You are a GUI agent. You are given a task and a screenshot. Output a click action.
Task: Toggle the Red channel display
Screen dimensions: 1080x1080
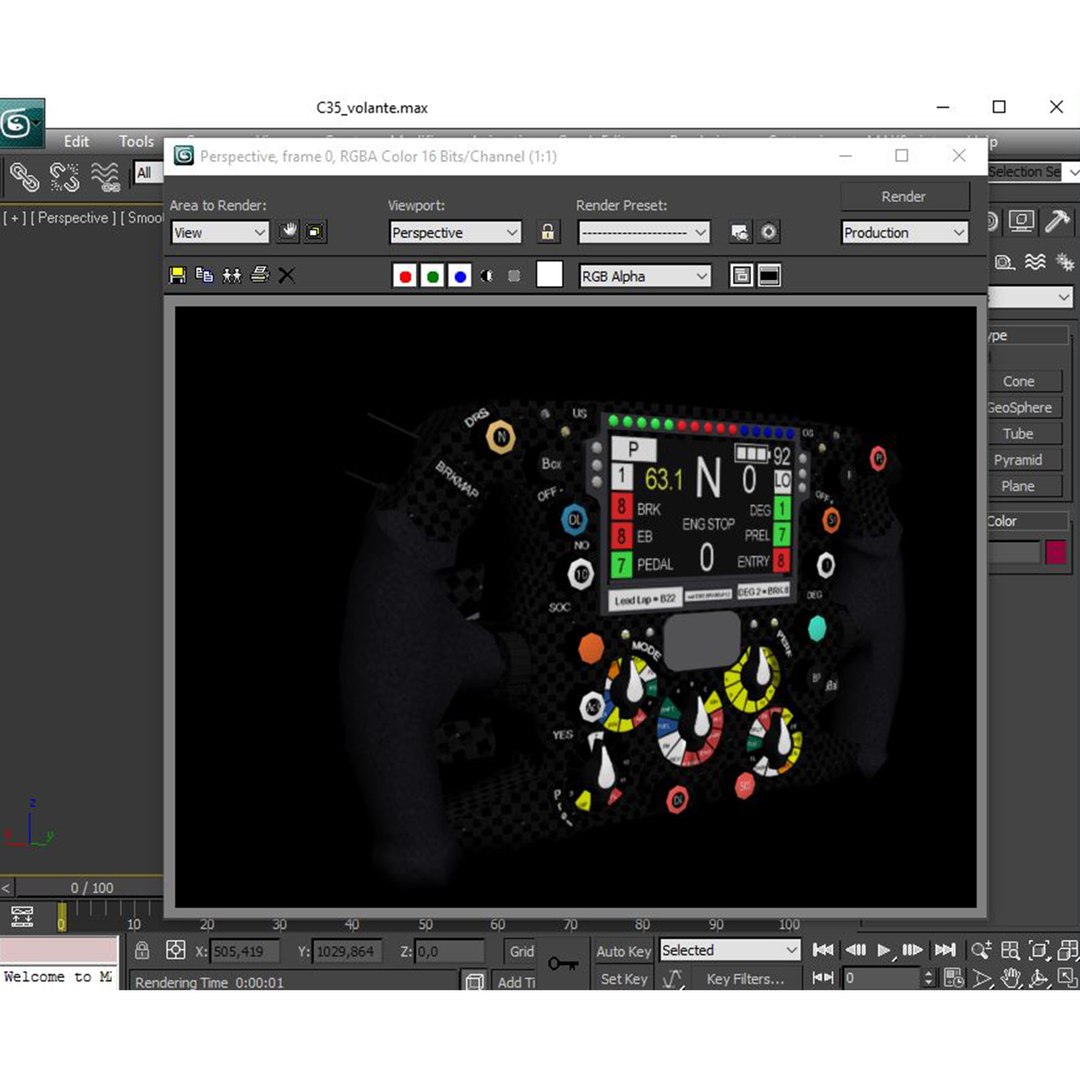(405, 276)
